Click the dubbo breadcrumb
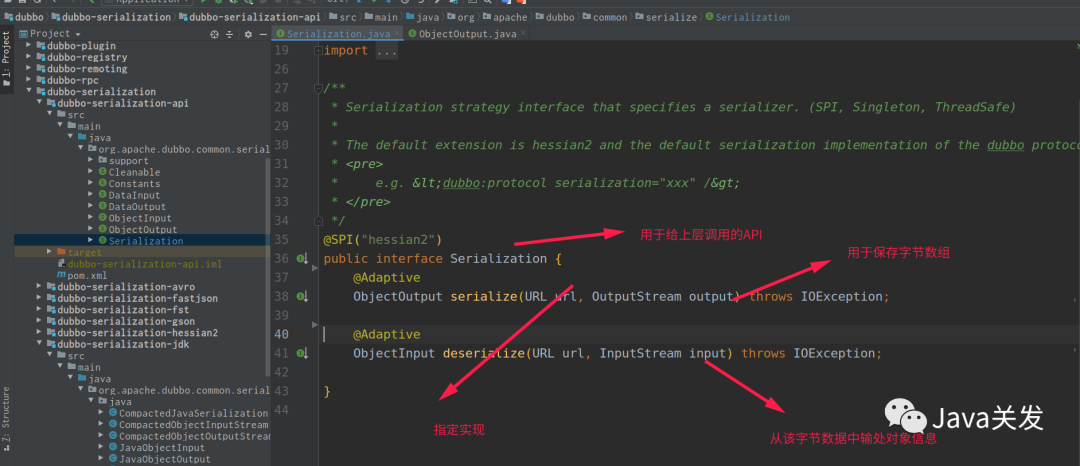1080x466 pixels. coord(25,17)
